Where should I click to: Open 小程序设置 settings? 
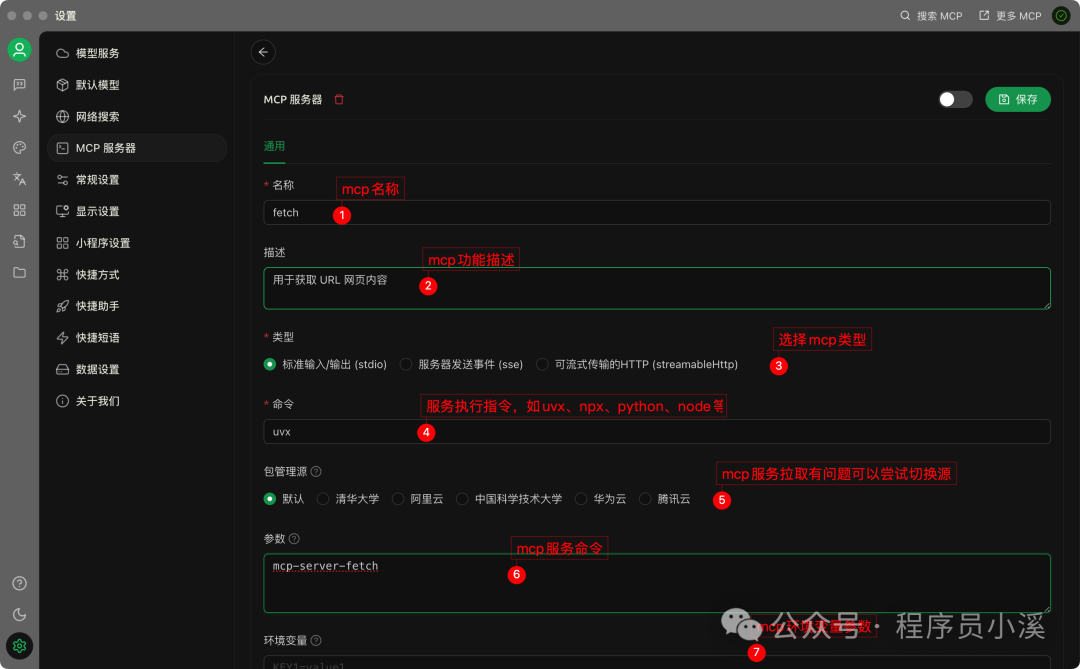pyautogui.click(x=136, y=243)
